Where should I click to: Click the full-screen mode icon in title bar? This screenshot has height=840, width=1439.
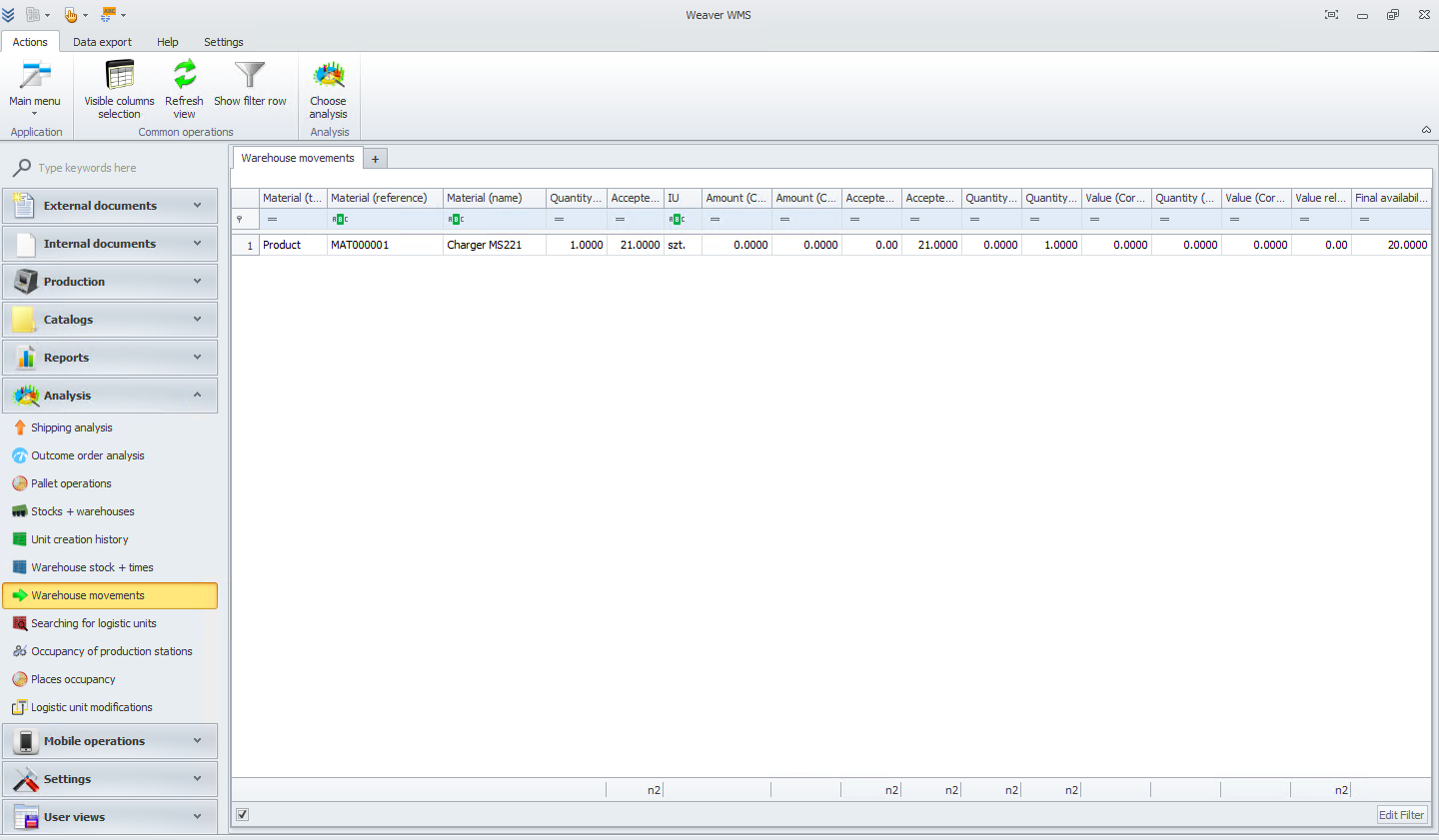pyautogui.click(x=1331, y=15)
